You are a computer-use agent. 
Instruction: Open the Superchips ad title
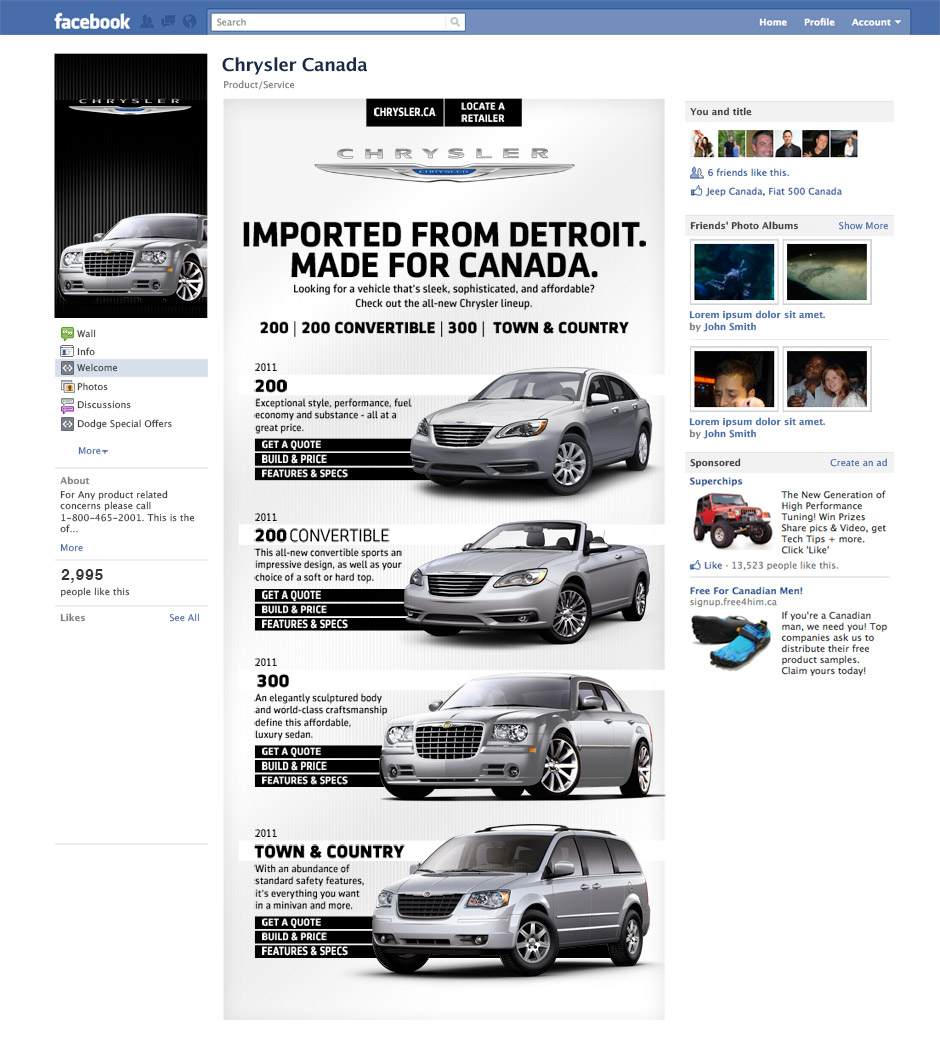715,481
